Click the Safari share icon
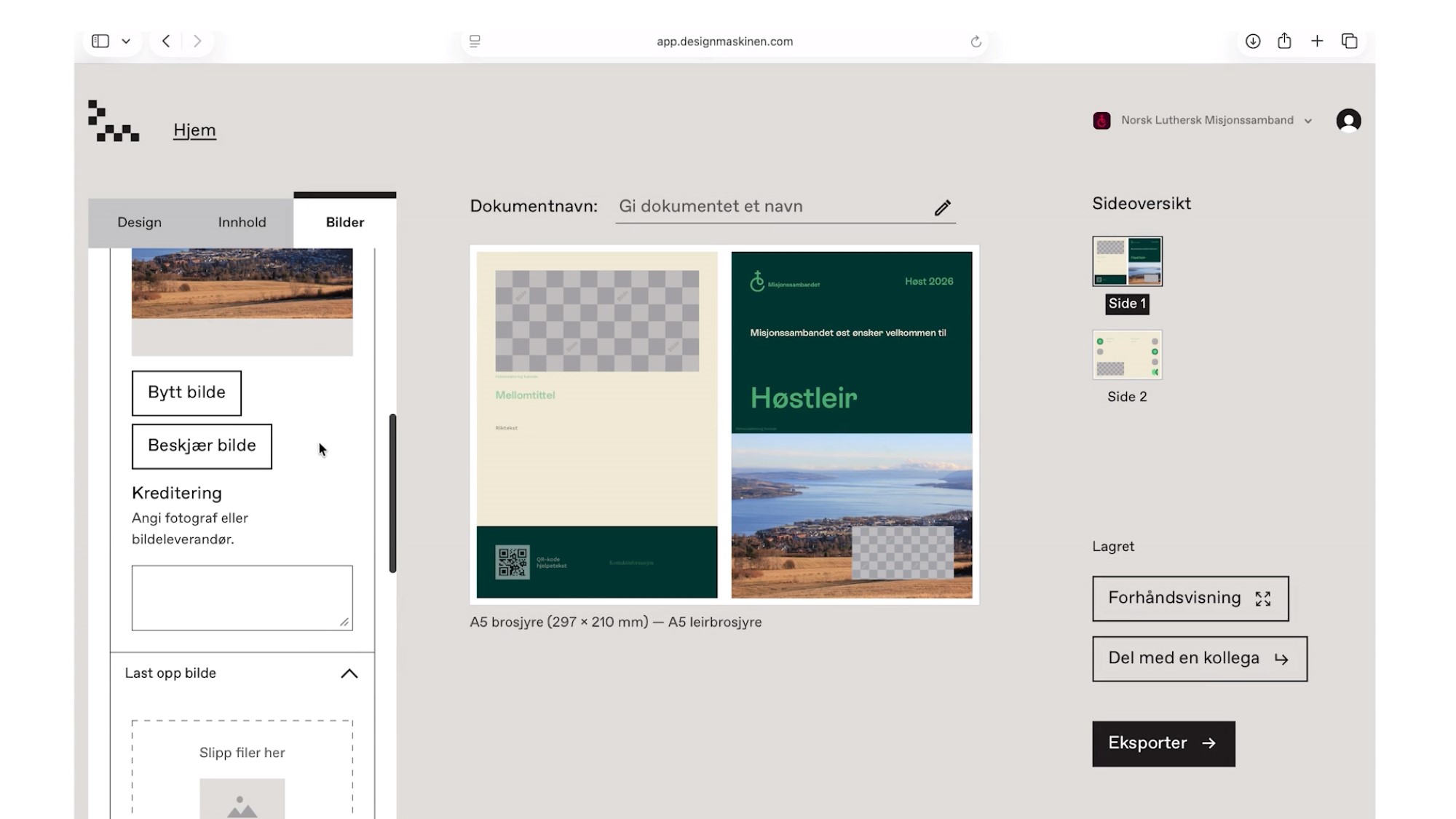This screenshot has height=819, width=1456. 1284,41
